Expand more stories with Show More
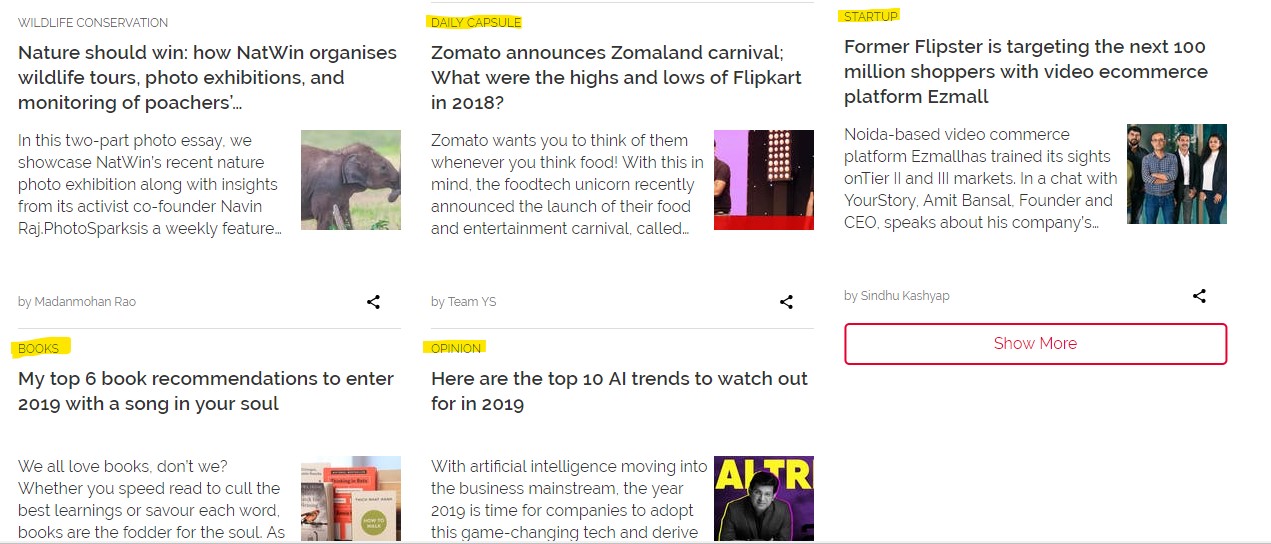Screen dimensions: 1271x544 (1035, 344)
